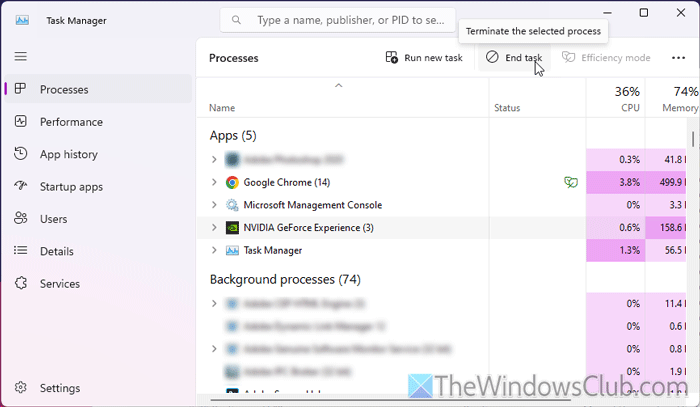This screenshot has width=700, height=407.
Task: Switch to the Details page
Action: [x=98, y=251]
